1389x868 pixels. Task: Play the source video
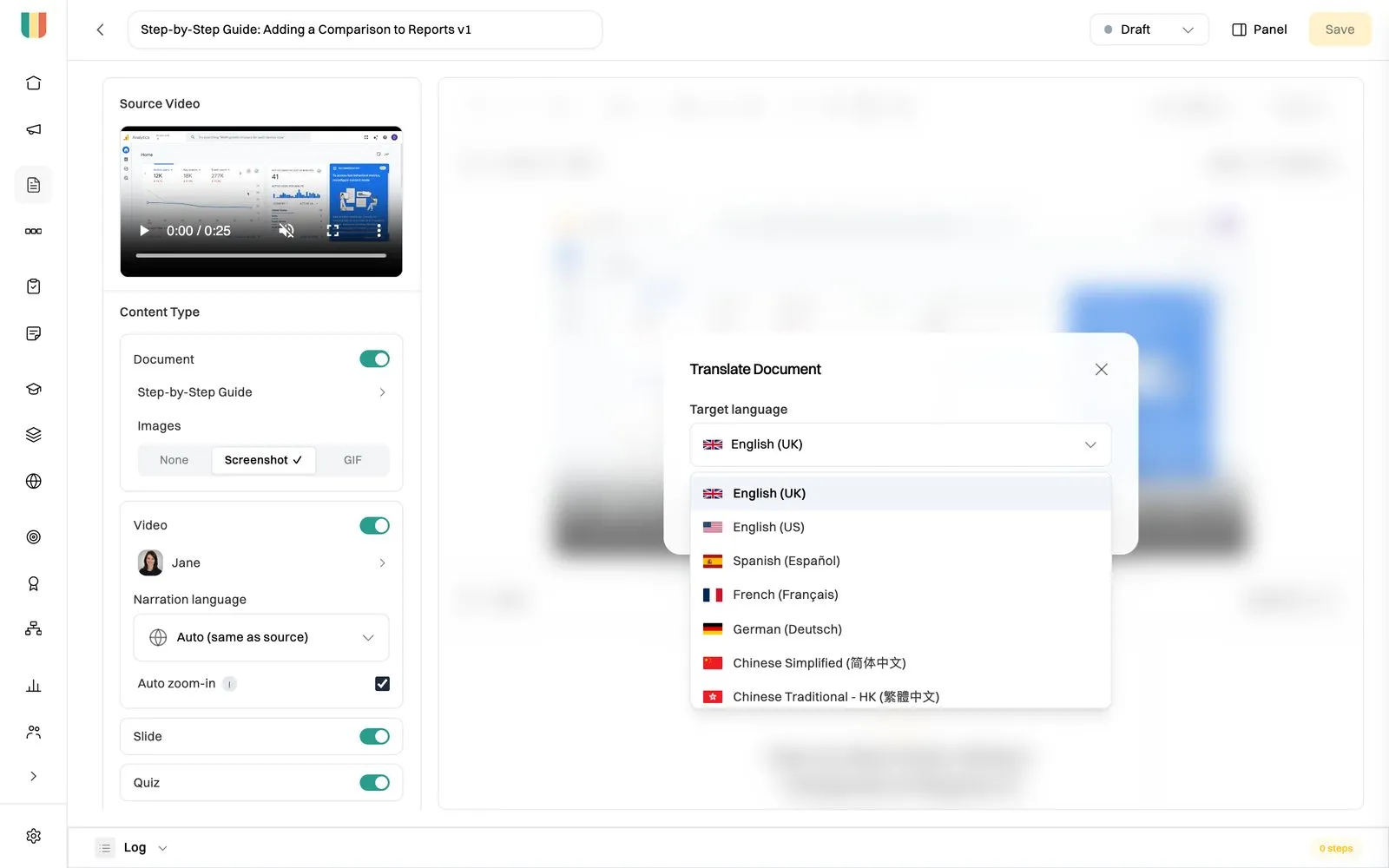click(144, 231)
